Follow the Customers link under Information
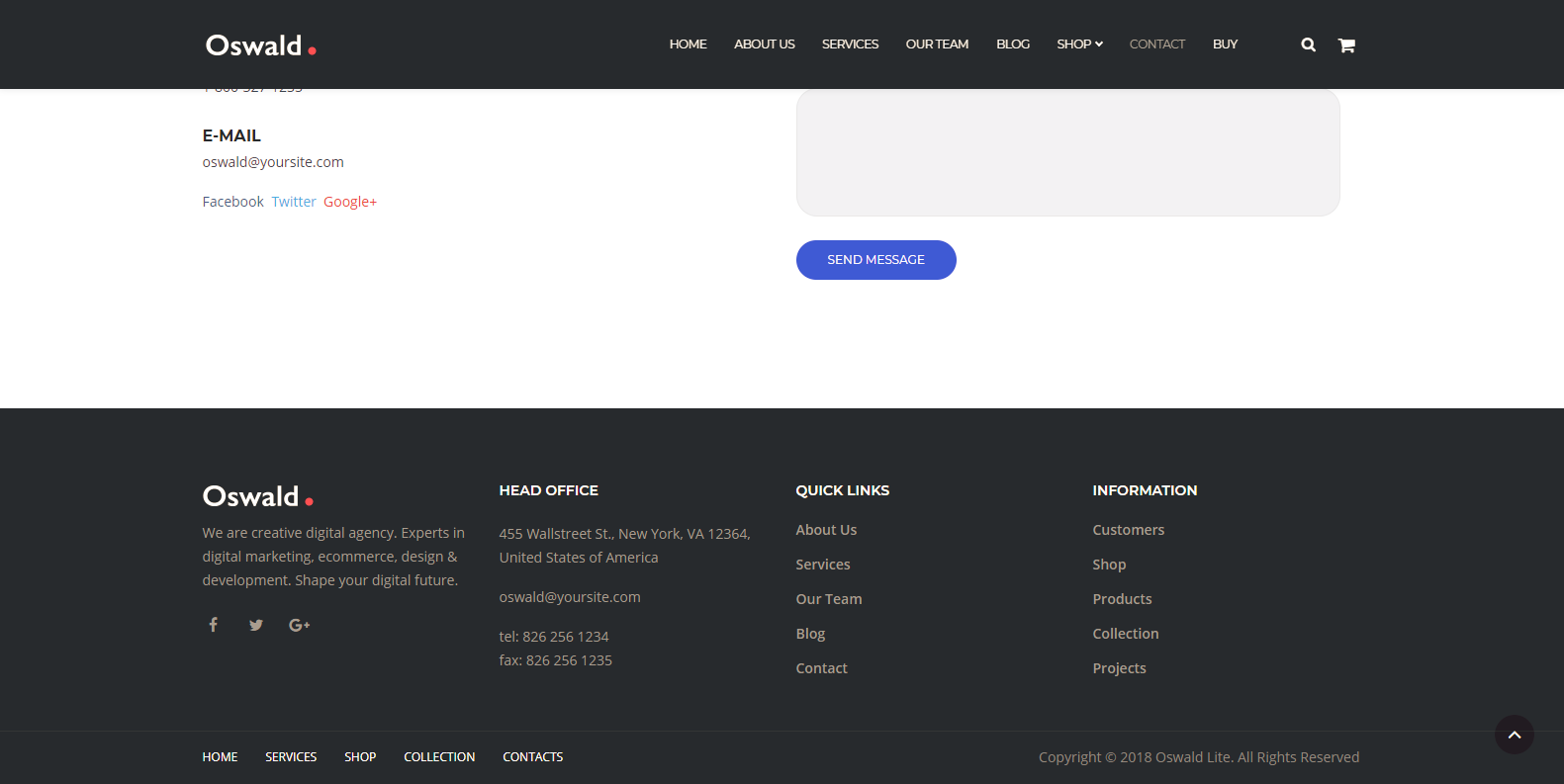Image resolution: width=1564 pixels, height=784 pixels. click(1128, 530)
